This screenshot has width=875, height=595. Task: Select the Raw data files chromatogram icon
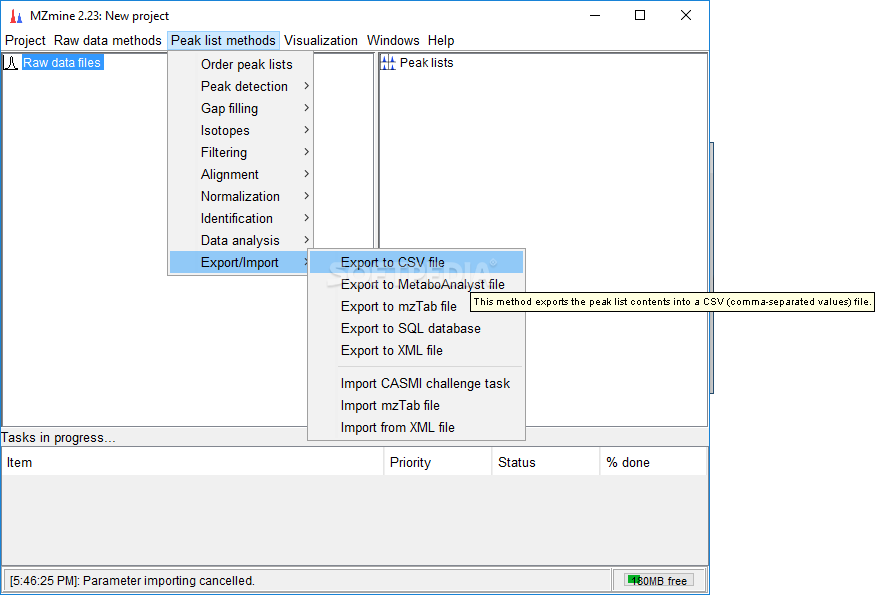(11, 63)
